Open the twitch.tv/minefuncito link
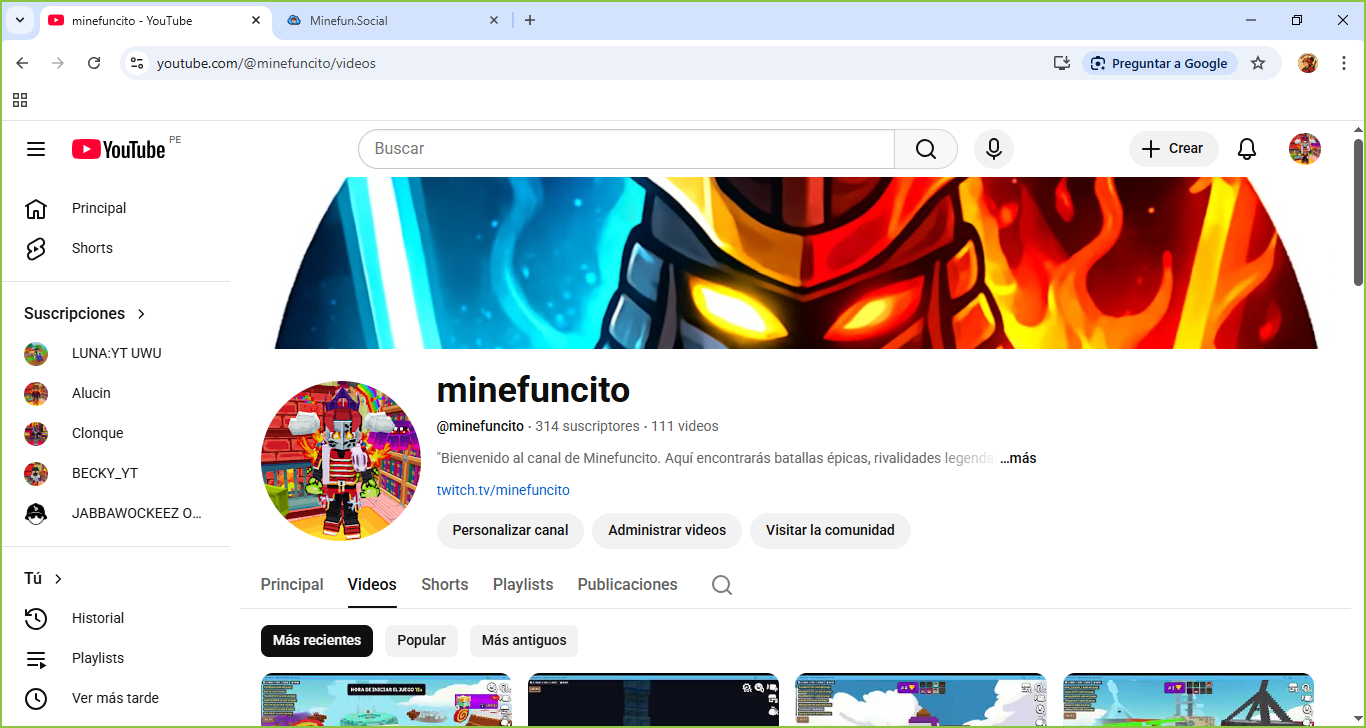The height and width of the screenshot is (728, 1366). tap(503, 490)
